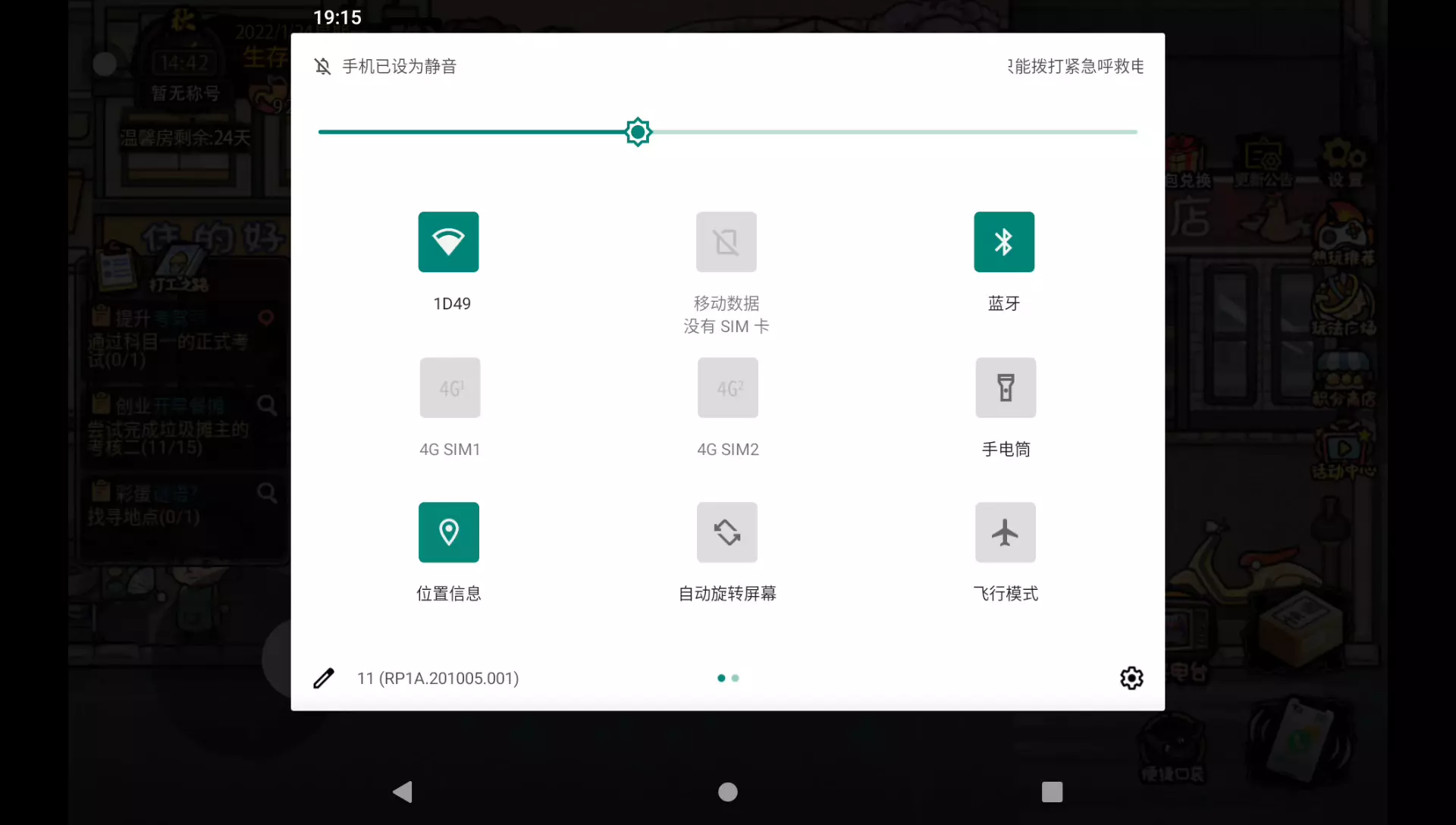1456x825 pixels.
Task: Tap the pencil edit tiles icon
Action: [324, 678]
